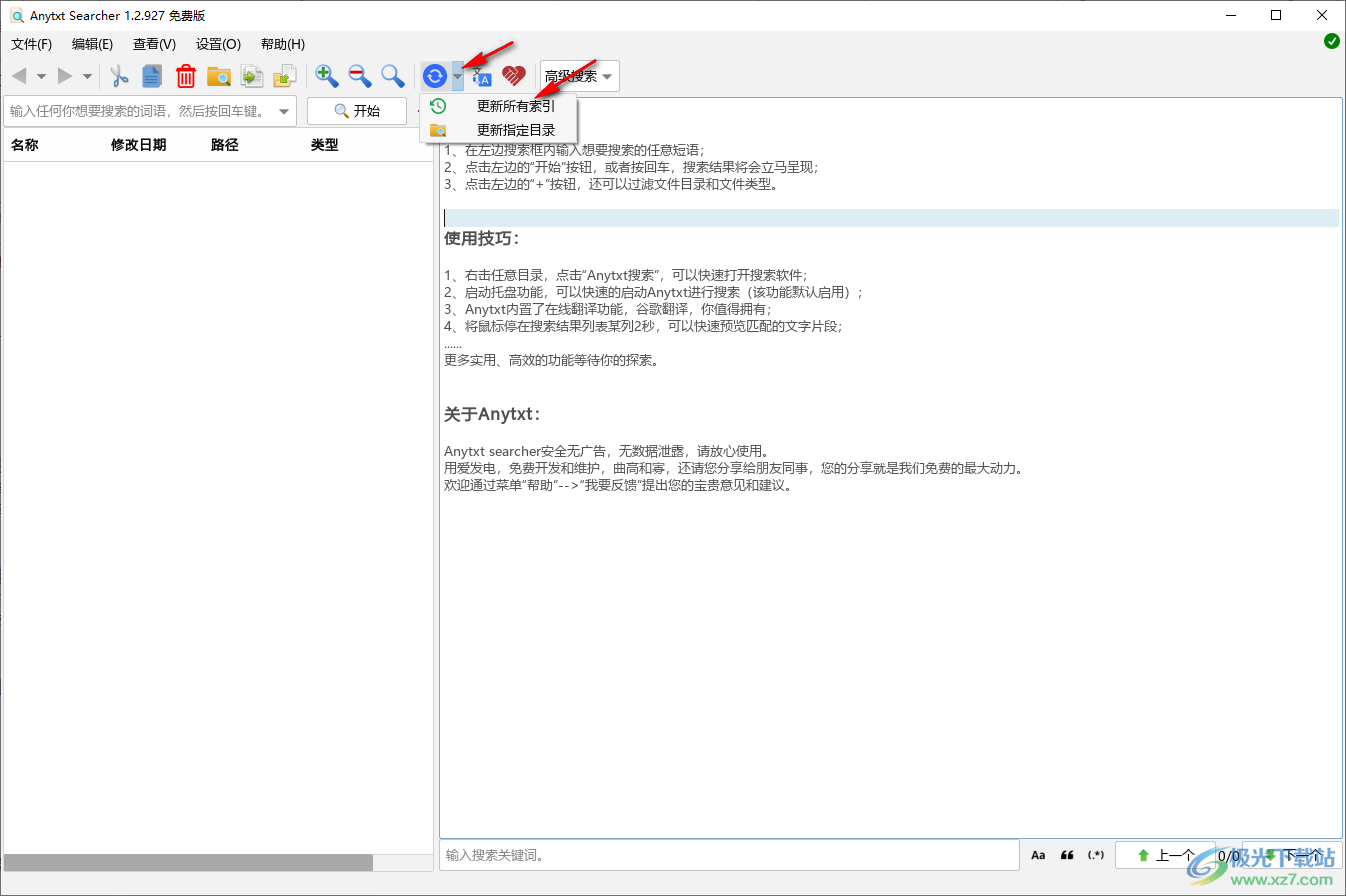
Task: Click the green check status icon
Action: 1332,41
